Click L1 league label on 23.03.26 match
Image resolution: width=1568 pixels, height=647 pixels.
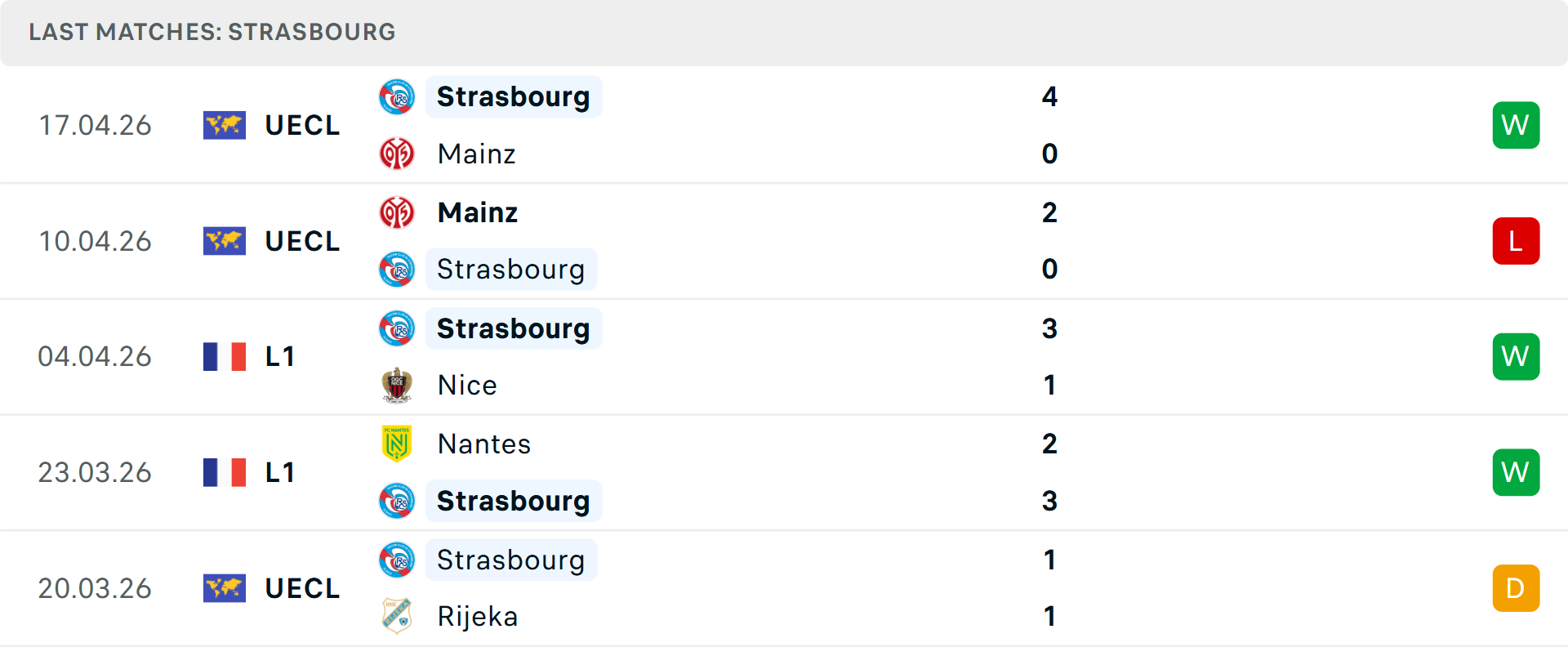click(x=280, y=472)
